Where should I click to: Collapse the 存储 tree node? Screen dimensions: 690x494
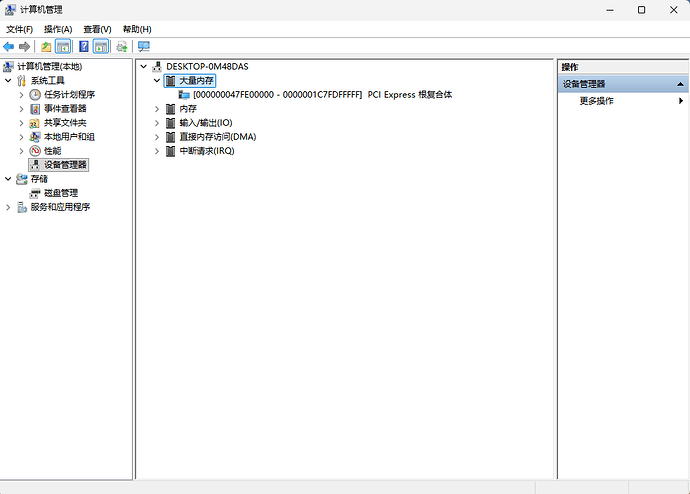pyautogui.click(x=8, y=179)
